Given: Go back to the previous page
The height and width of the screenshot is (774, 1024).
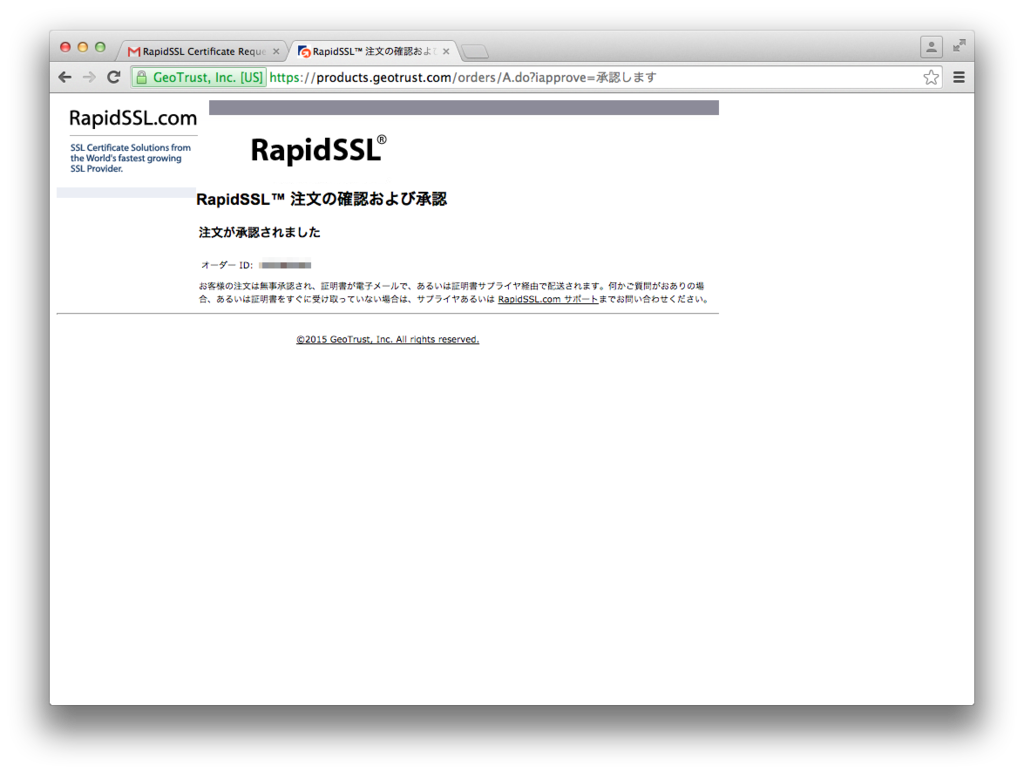Looking at the screenshot, I should pos(65,77).
